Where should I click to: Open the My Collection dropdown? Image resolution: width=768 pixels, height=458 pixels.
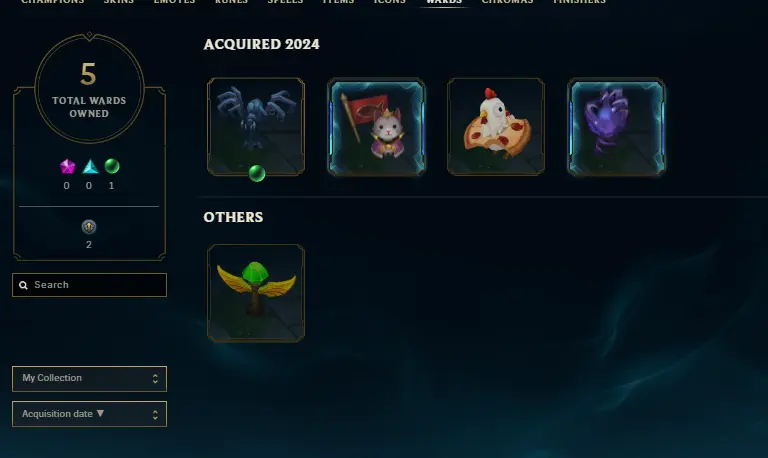click(x=89, y=379)
